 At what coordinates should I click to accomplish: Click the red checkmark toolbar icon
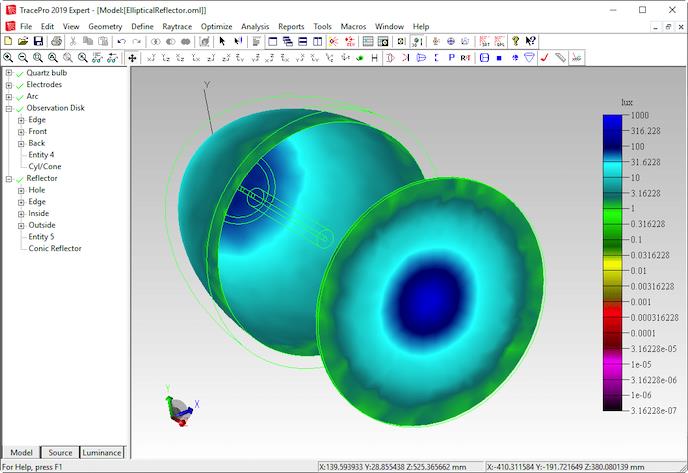pyautogui.click(x=545, y=58)
